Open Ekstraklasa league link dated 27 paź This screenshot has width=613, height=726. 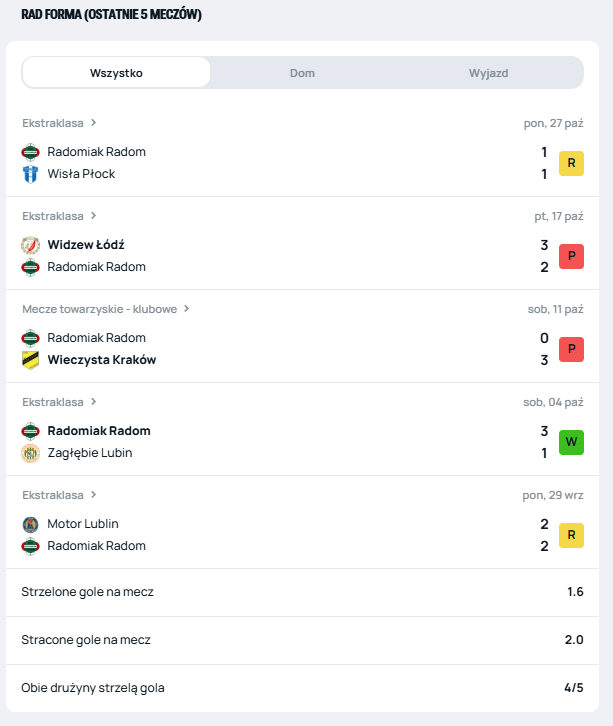tap(53, 123)
